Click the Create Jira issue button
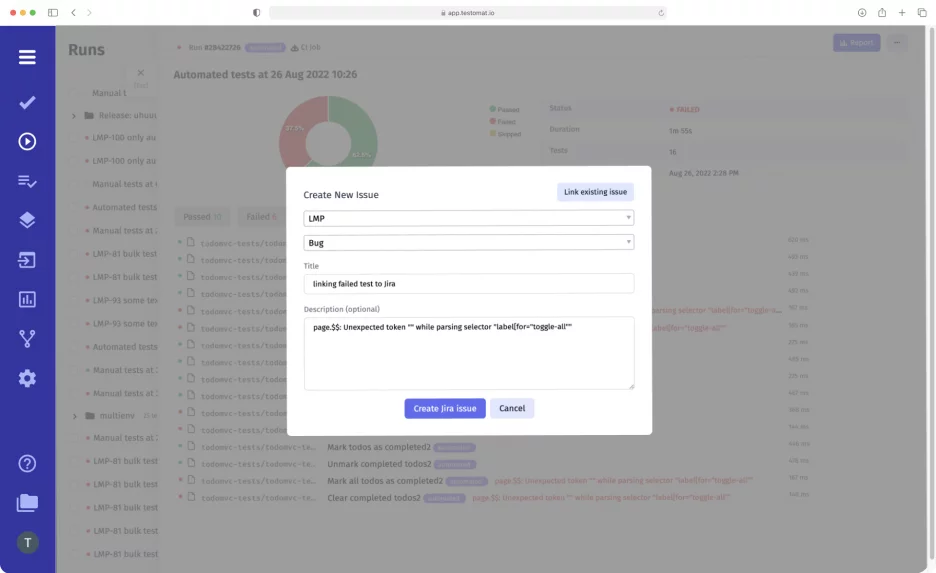This screenshot has height=573, width=936. [445, 408]
